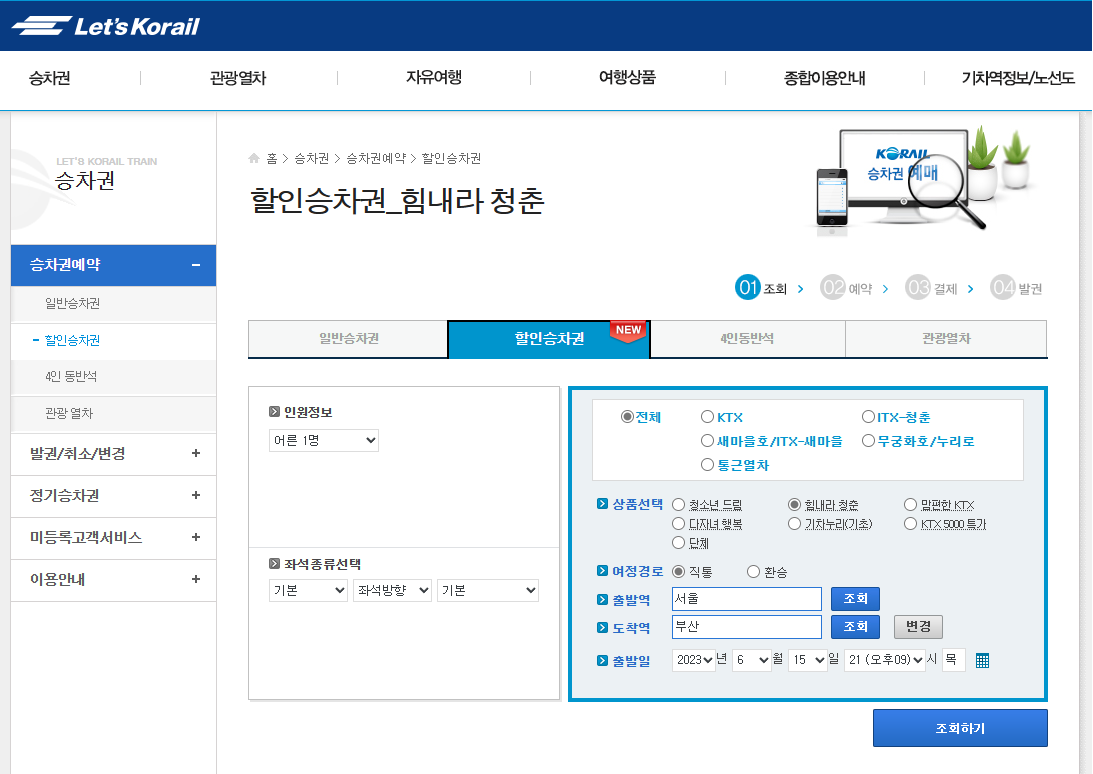This screenshot has height=774, width=1093.
Task: Click the 04 발권 progress step icon
Action: 1004,286
